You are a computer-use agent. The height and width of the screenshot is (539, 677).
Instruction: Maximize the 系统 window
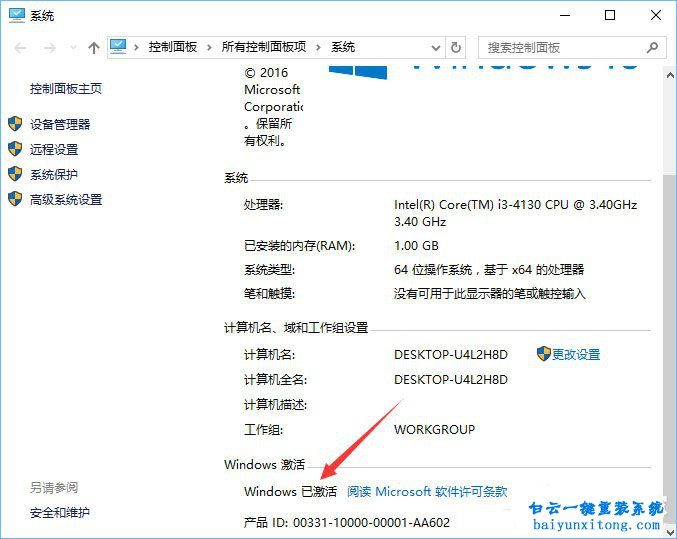610,16
